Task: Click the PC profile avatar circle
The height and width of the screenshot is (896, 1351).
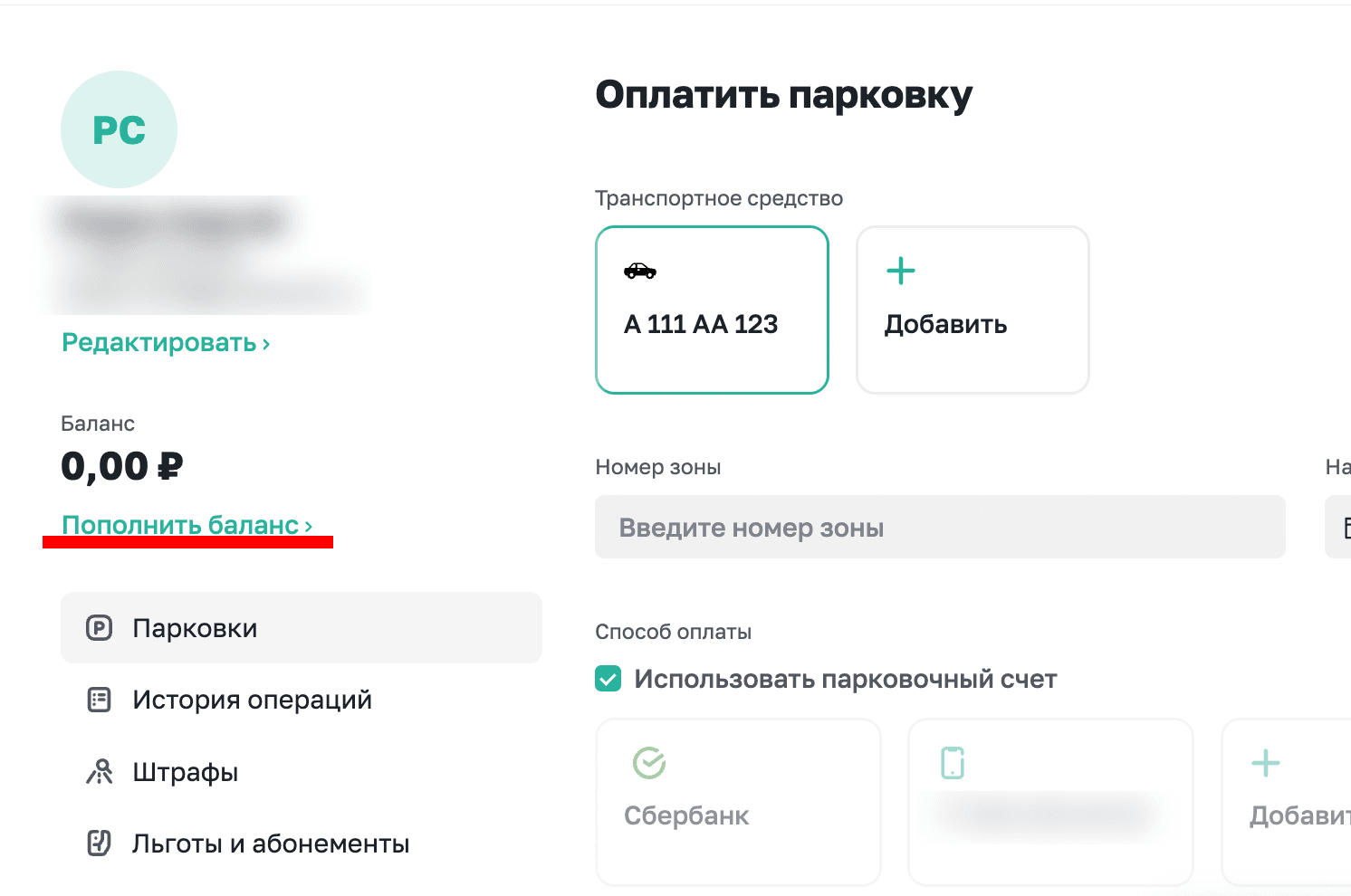Action: (119, 129)
